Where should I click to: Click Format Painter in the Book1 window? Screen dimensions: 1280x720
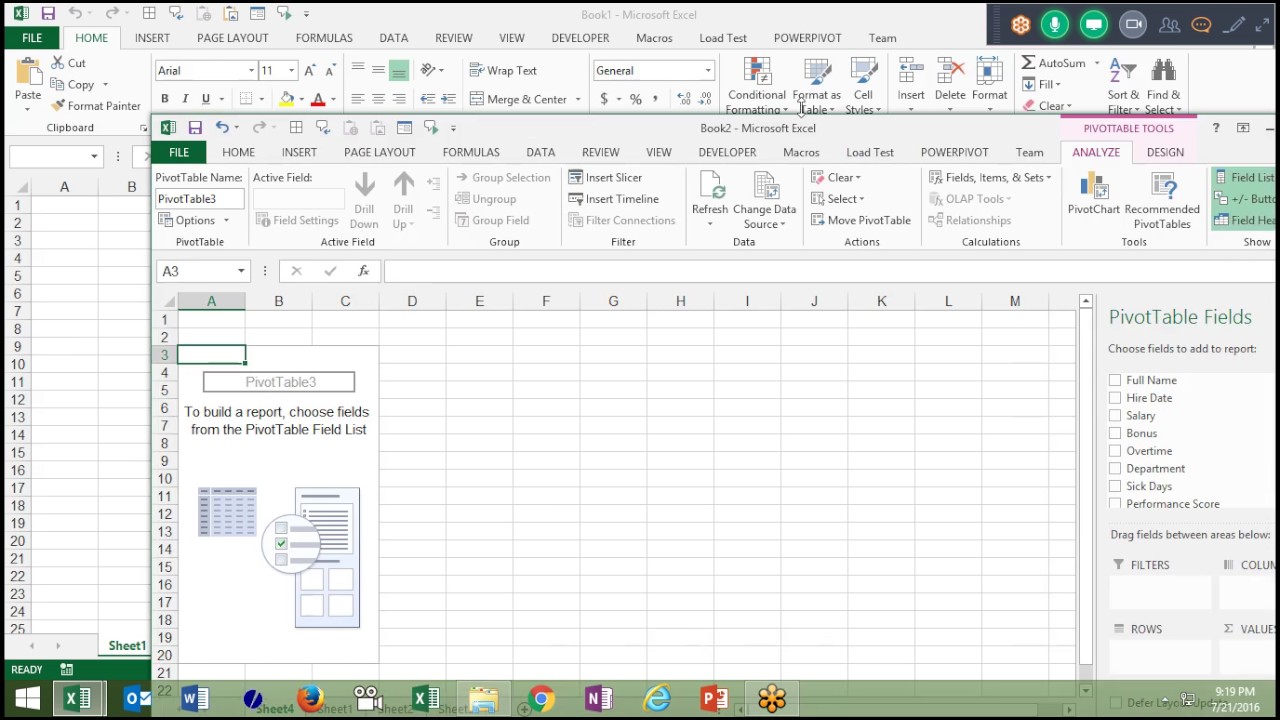[96, 106]
